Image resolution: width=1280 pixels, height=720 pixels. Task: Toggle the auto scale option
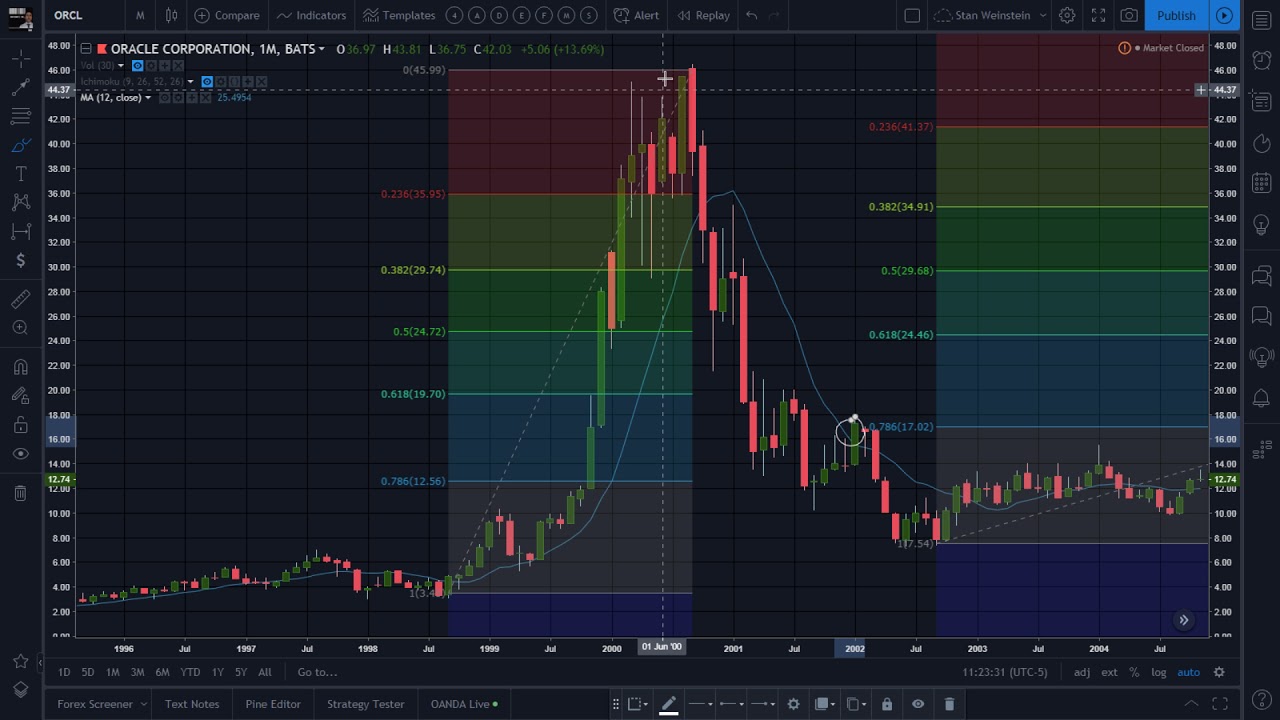tap(1188, 672)
